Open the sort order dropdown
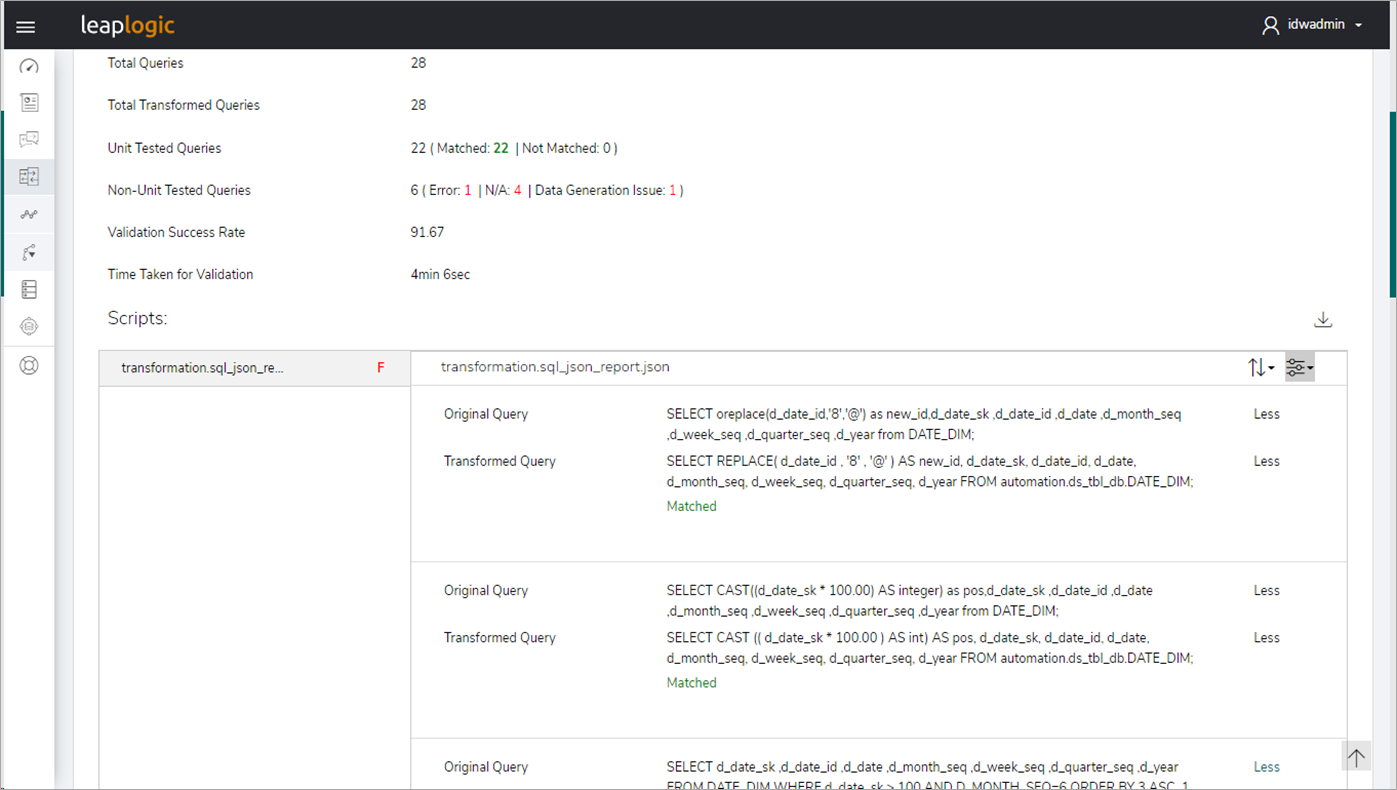This screenshot has height=790, width=1397. (x=1261, y=367)
